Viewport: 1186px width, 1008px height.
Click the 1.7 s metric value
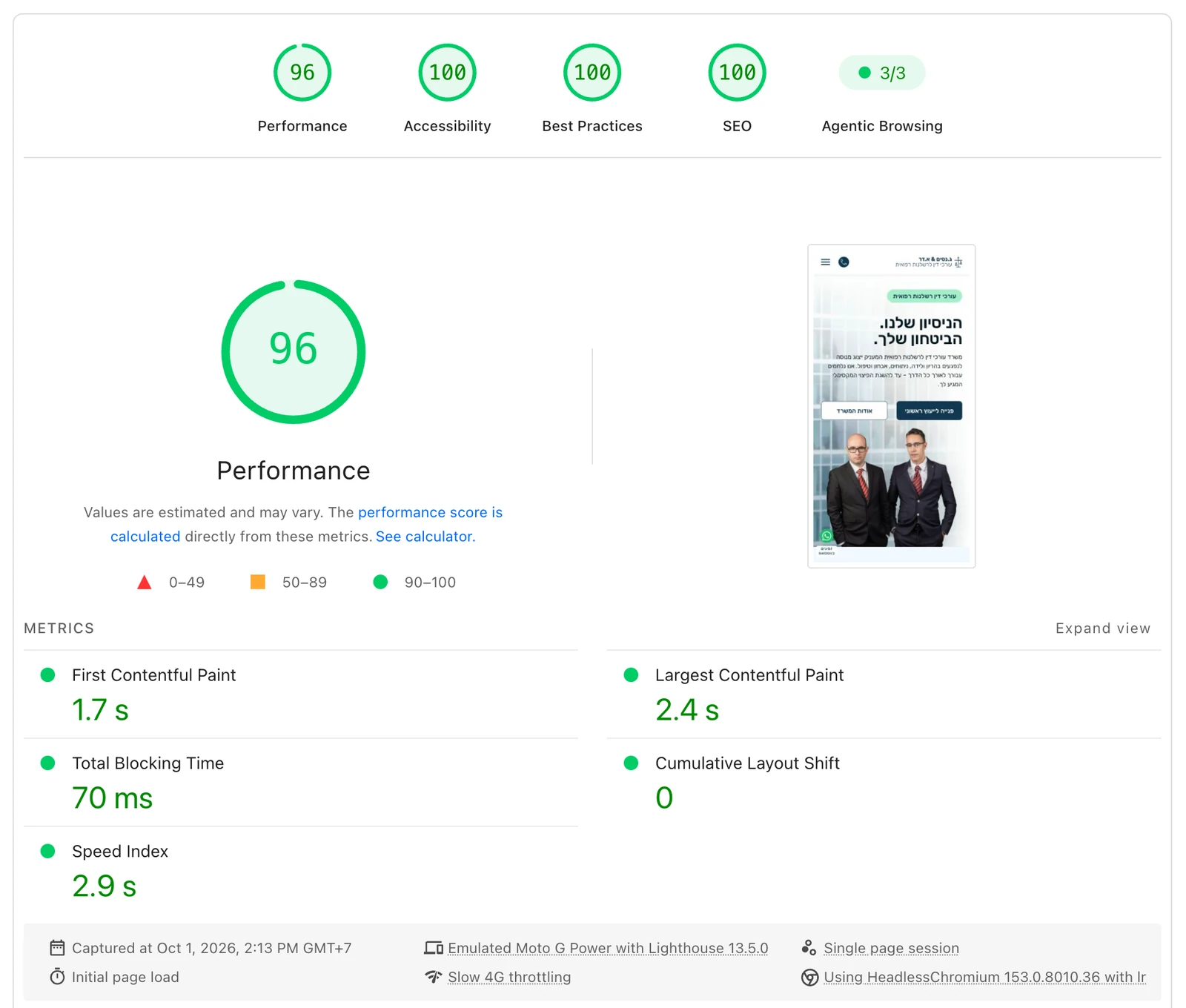tap(100, 710)
